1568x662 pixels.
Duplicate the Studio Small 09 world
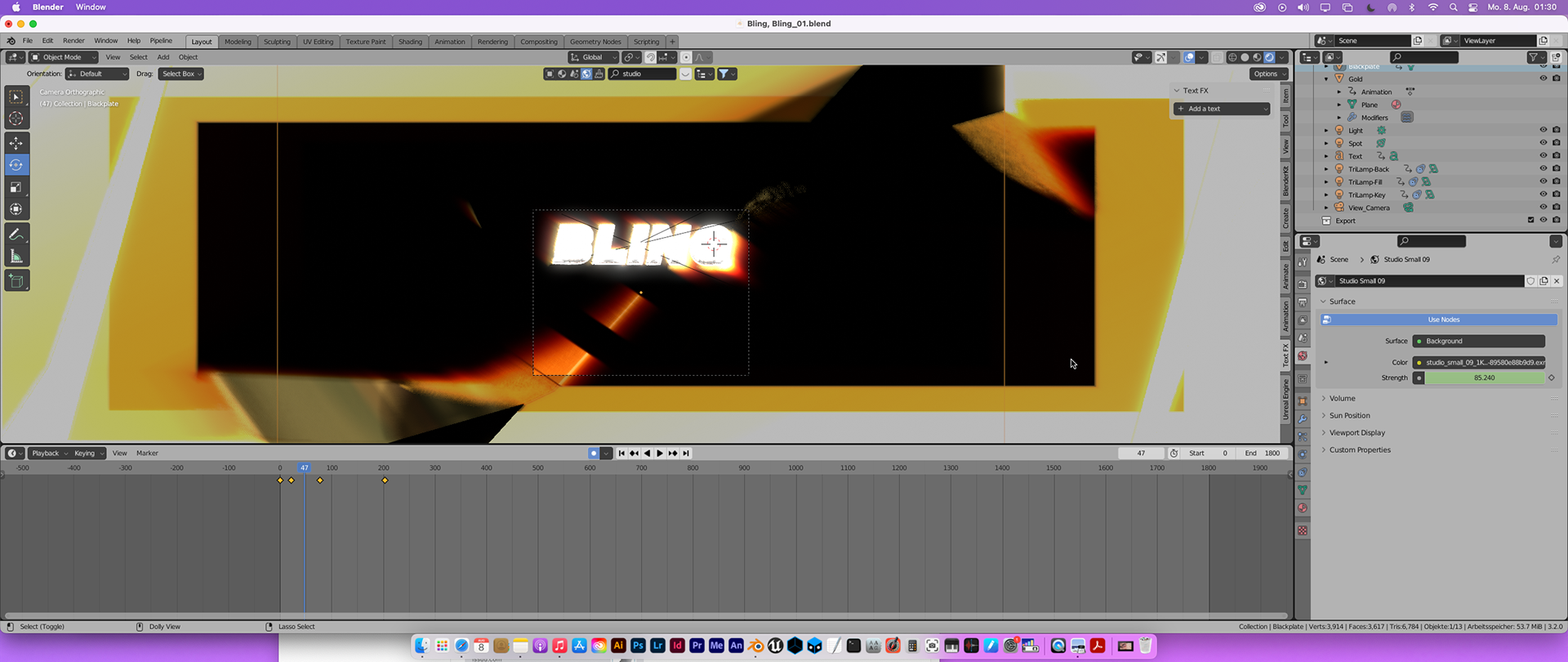pos(1543,281)
